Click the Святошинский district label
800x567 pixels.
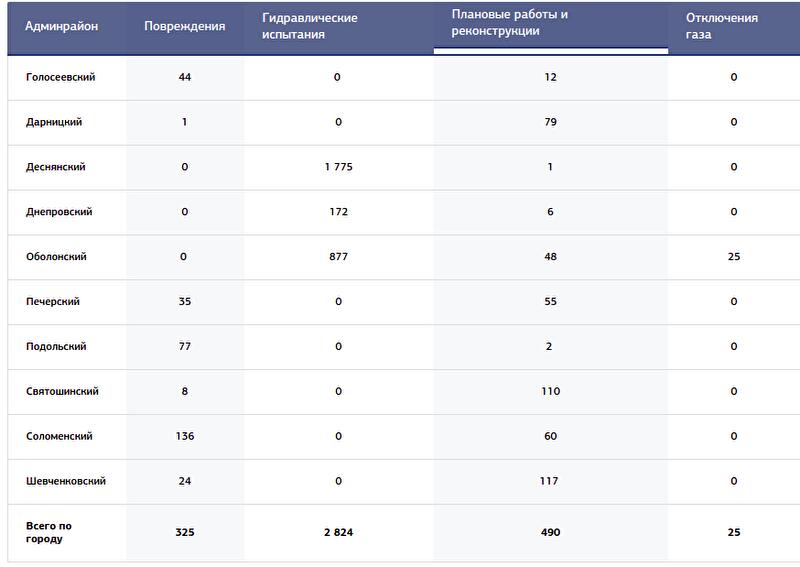[x=62, y=392]
